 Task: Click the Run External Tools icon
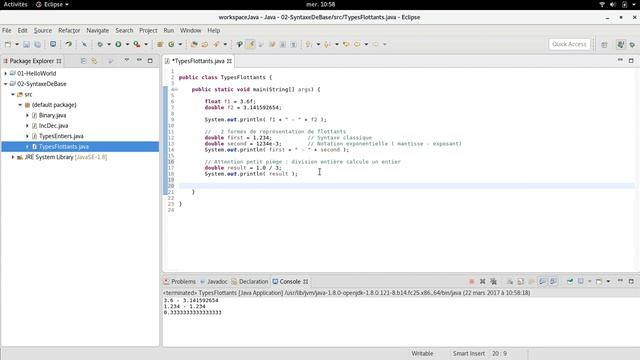pyautogui.click(x=137, y=44)
